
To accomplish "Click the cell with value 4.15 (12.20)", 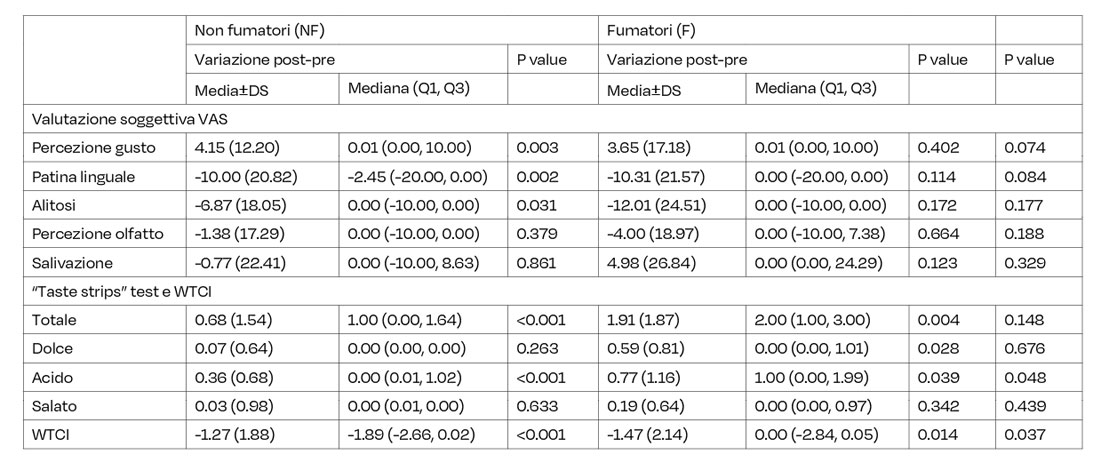I will tap(235, 147).
